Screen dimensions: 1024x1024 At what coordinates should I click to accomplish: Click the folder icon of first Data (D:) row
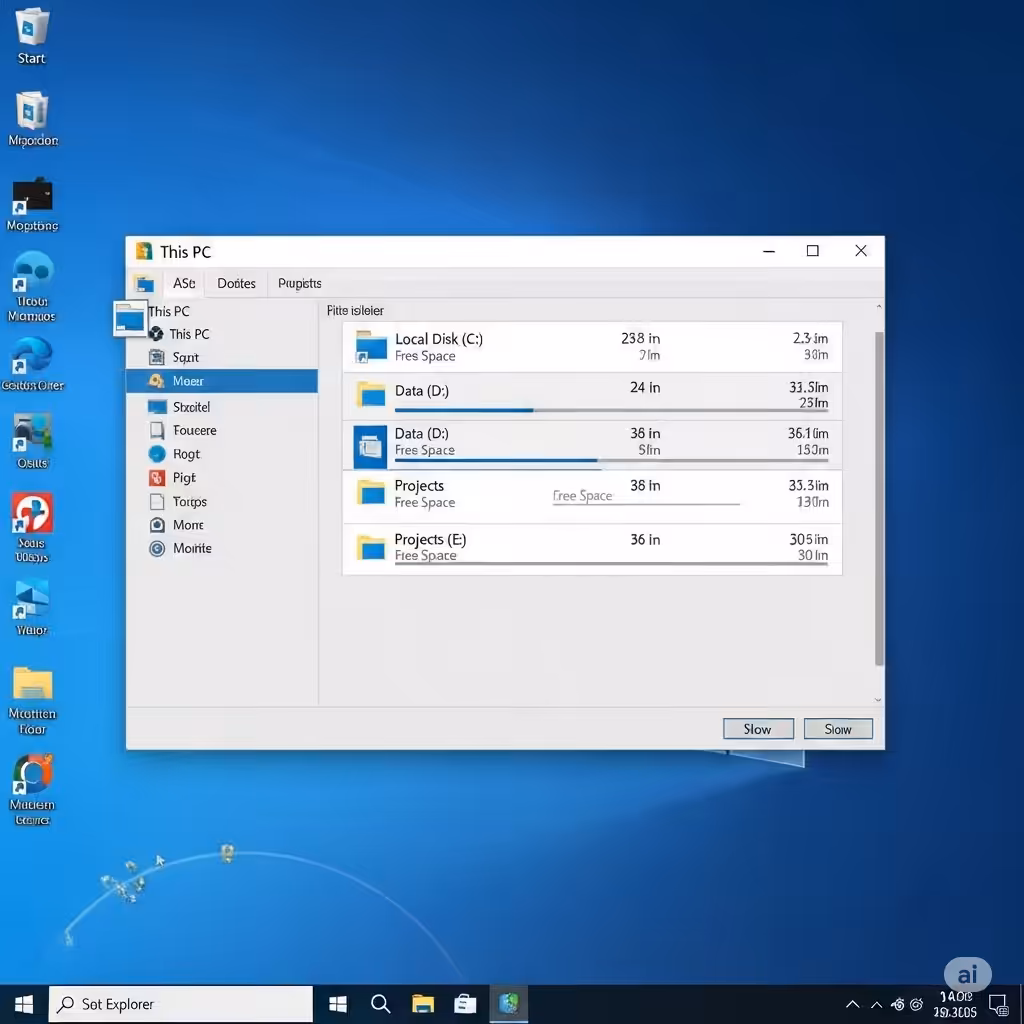pos(370,394)
